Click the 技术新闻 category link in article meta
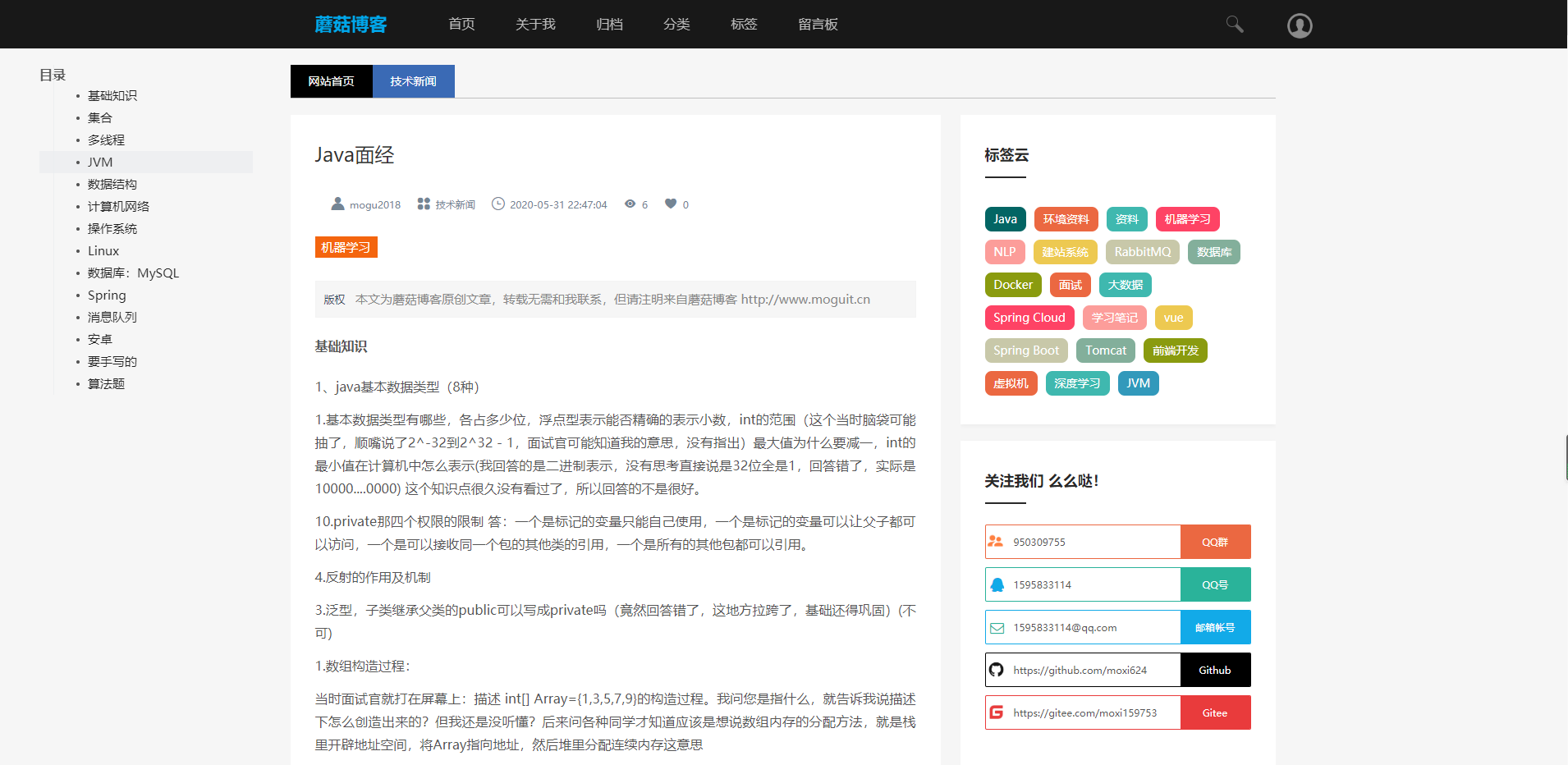Screen dimensions: 1568x765 click(x=456, y=204)
